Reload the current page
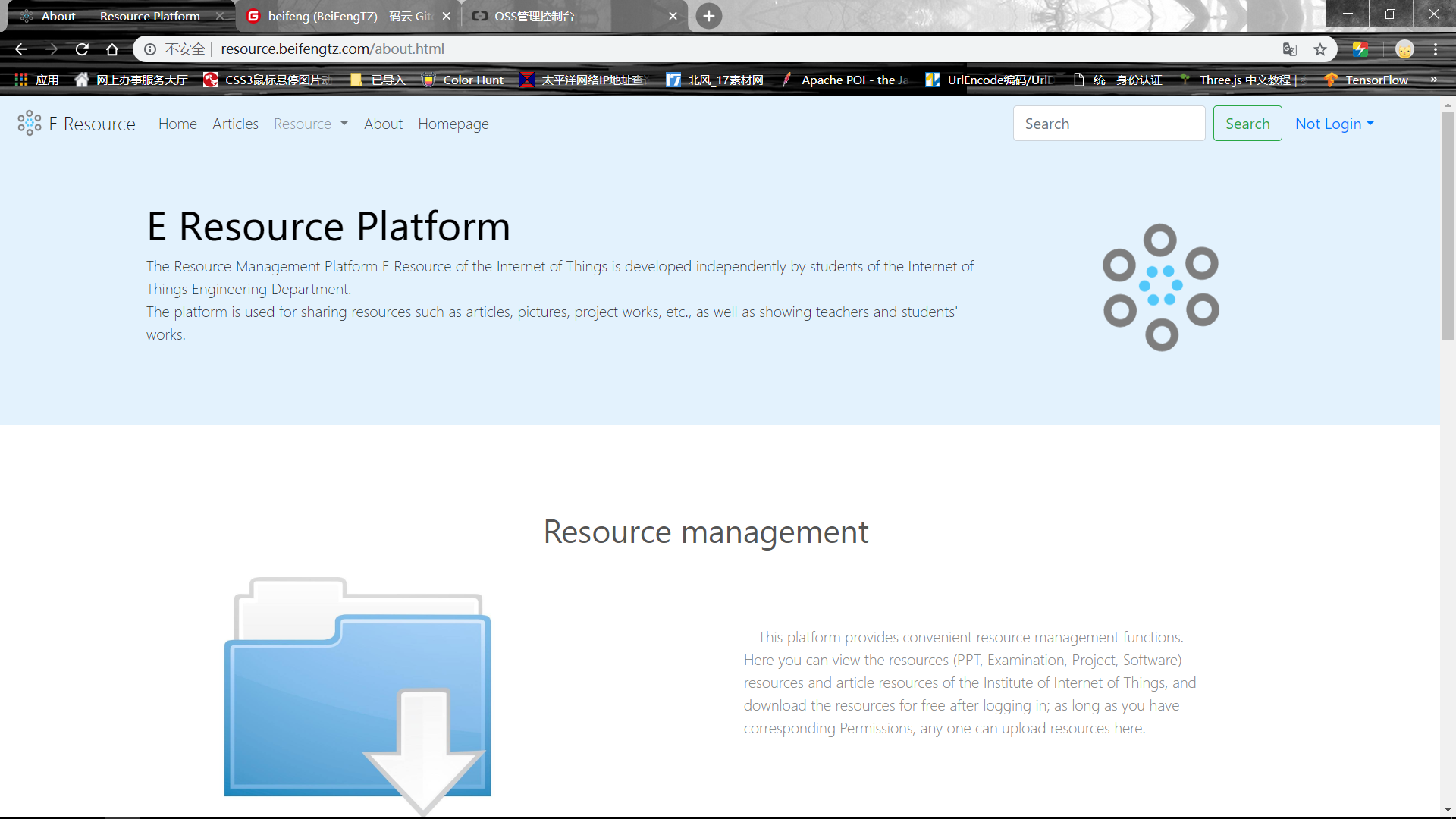This screenshot has height=819, width=1456. pos(81,49)
